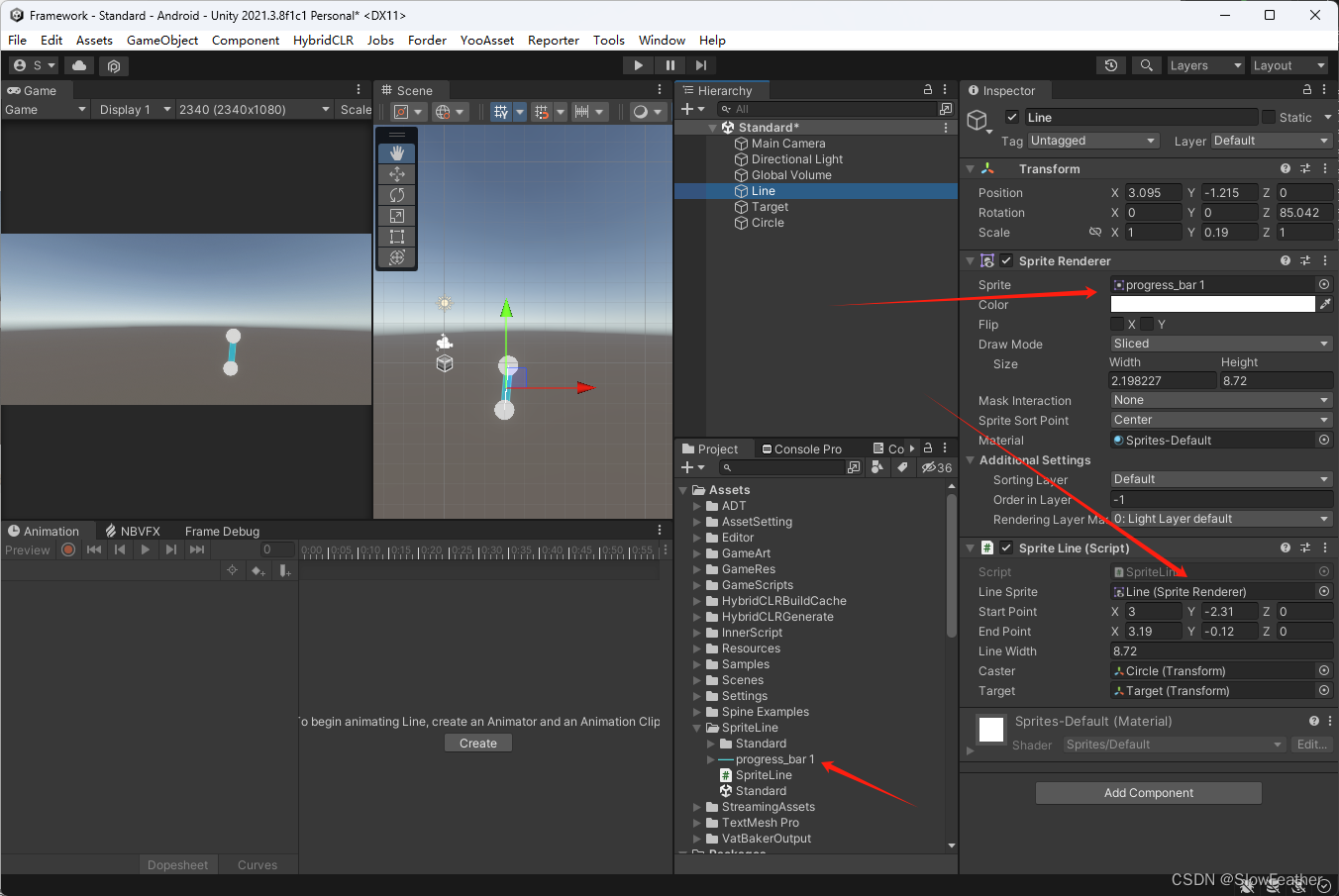Viewport: 1339px width, 896px height.
Task: Enable the Static checkbox
Action: point(1269,117)
